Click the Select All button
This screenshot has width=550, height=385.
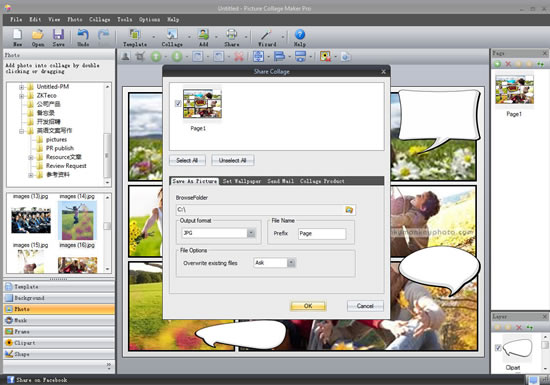click(x=187, y=160)
